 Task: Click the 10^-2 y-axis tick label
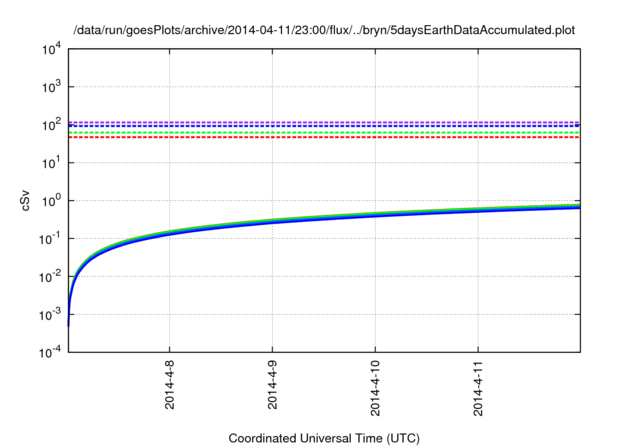click(x=51, y=277)
